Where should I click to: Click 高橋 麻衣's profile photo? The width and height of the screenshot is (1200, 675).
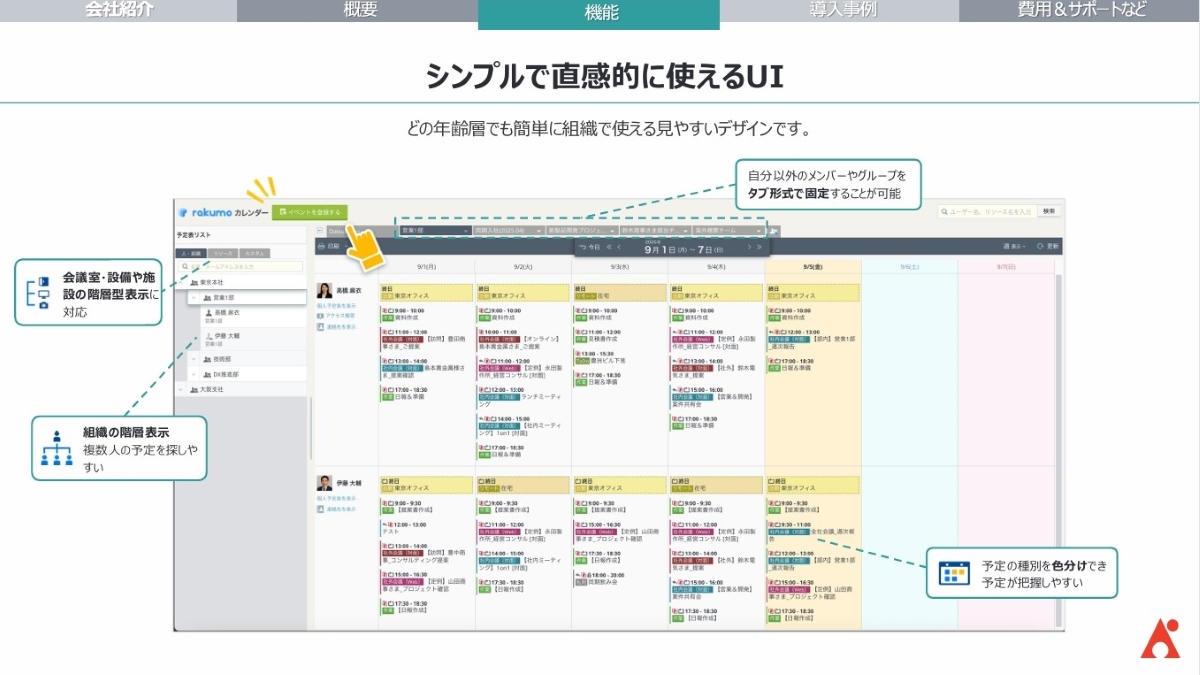(x=325, y=291)
